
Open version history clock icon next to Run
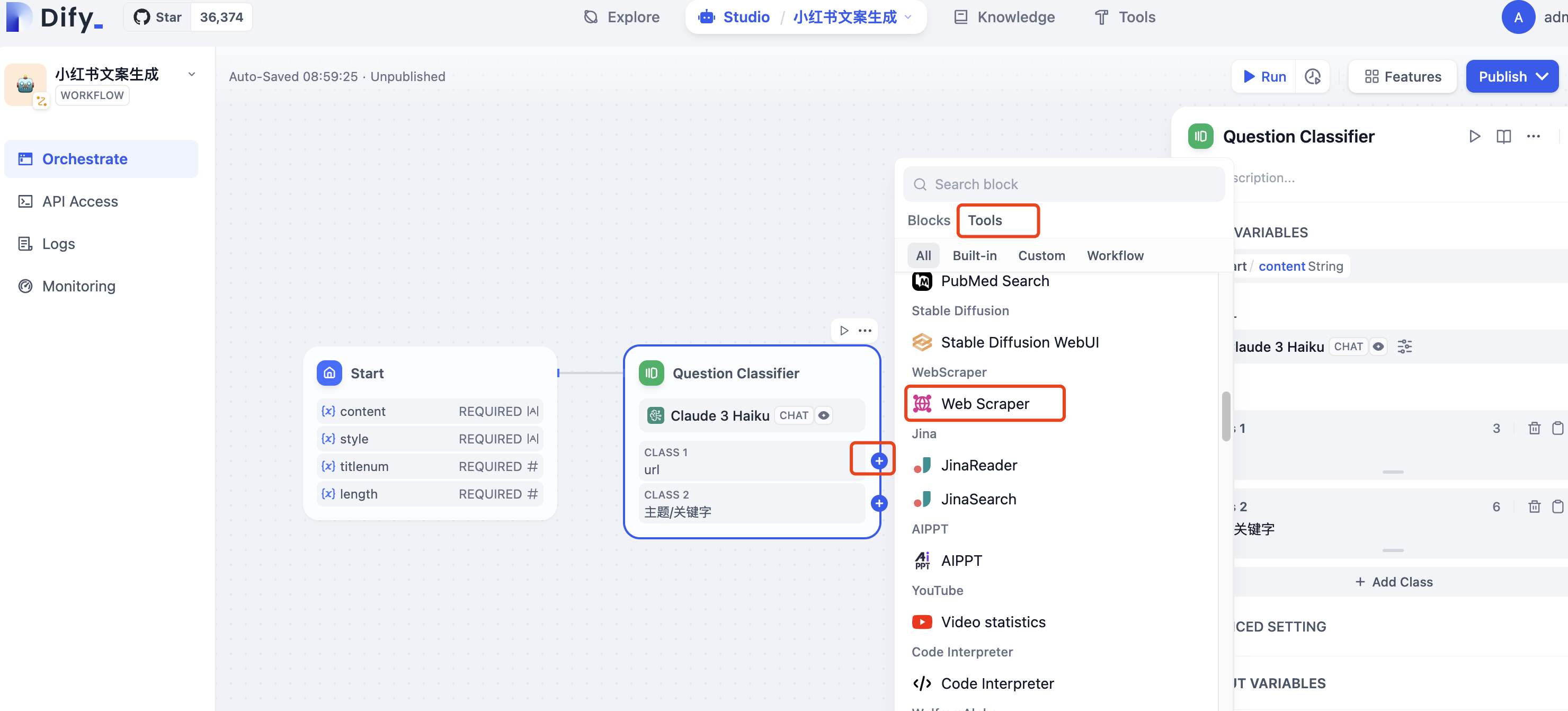(x=1312, y=77)
